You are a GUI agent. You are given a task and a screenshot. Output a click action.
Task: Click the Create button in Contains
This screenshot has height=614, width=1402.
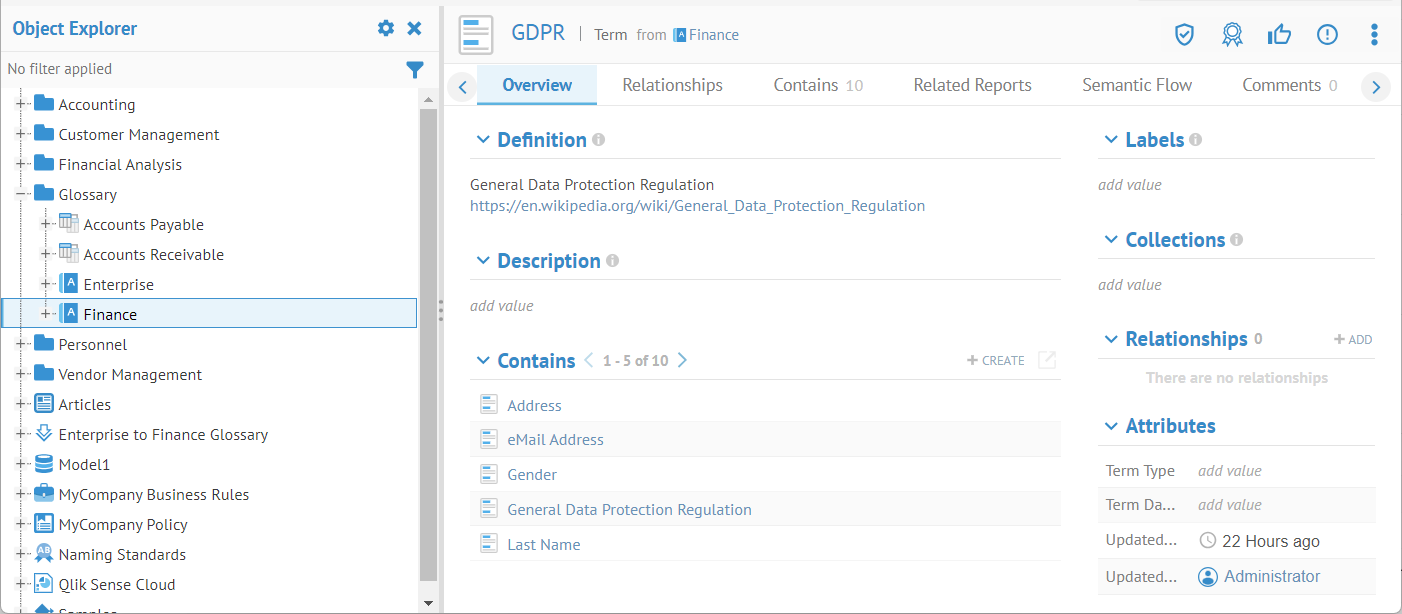pos(996,360)
